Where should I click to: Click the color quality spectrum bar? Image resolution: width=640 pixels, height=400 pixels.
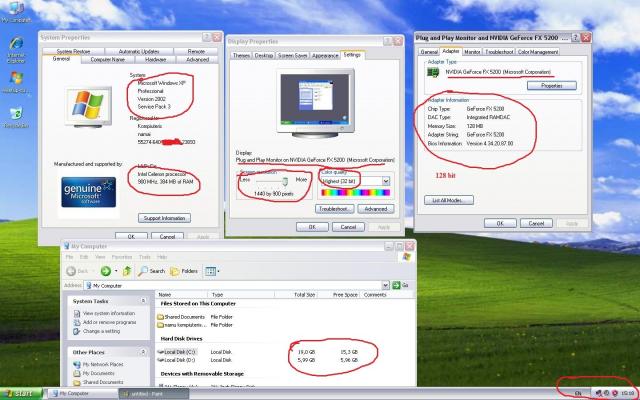click(x=356, y=192)
